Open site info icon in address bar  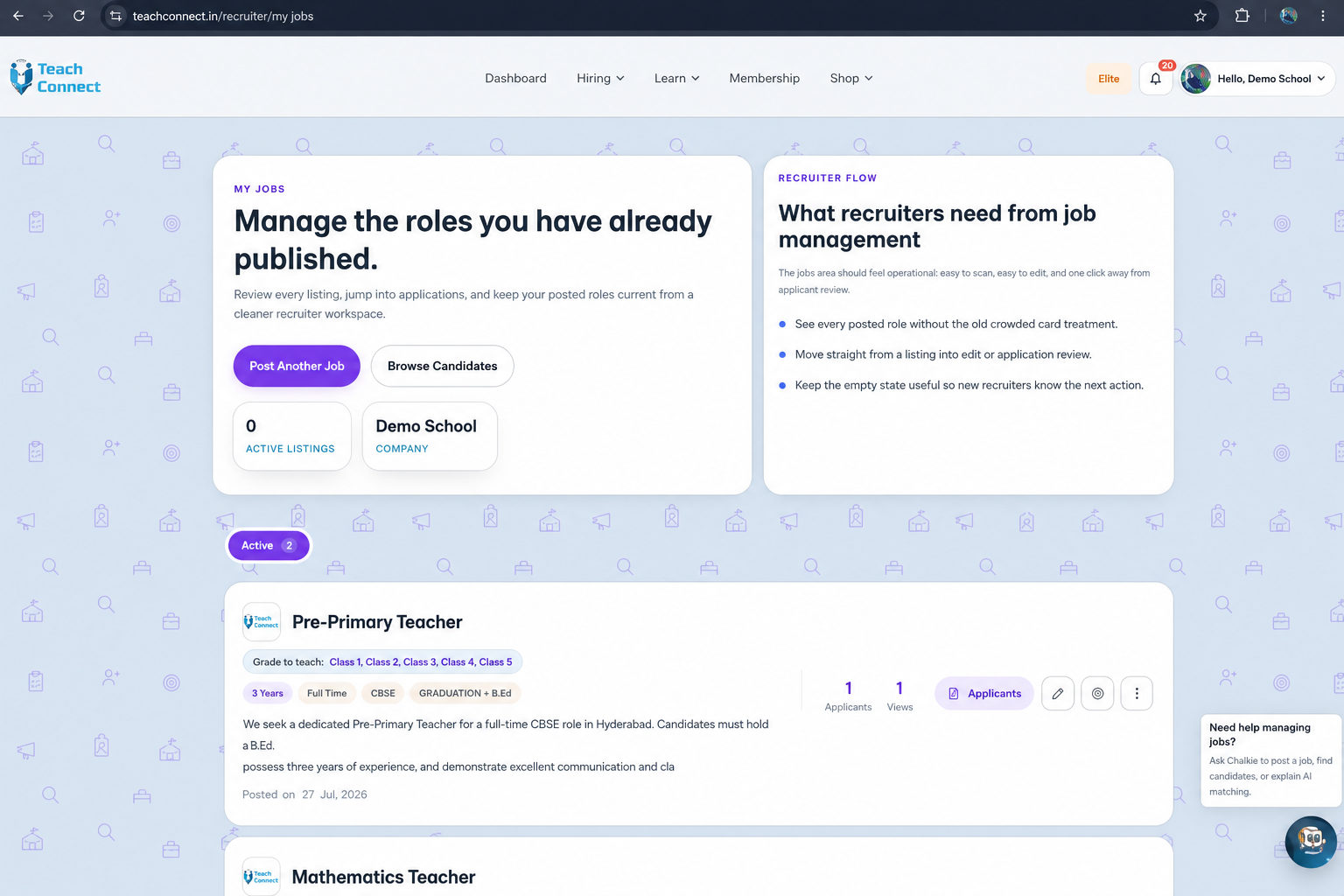tap(116, 16)
